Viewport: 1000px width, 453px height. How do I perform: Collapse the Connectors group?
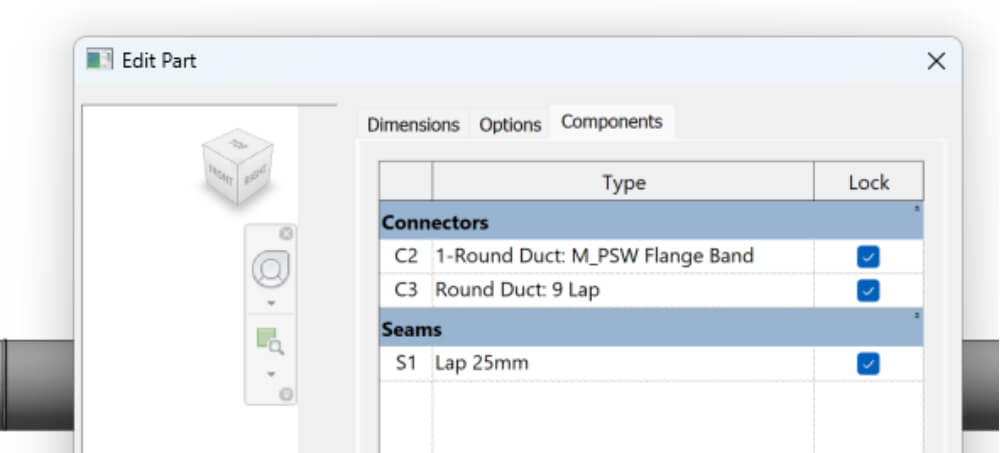(916, 209)
